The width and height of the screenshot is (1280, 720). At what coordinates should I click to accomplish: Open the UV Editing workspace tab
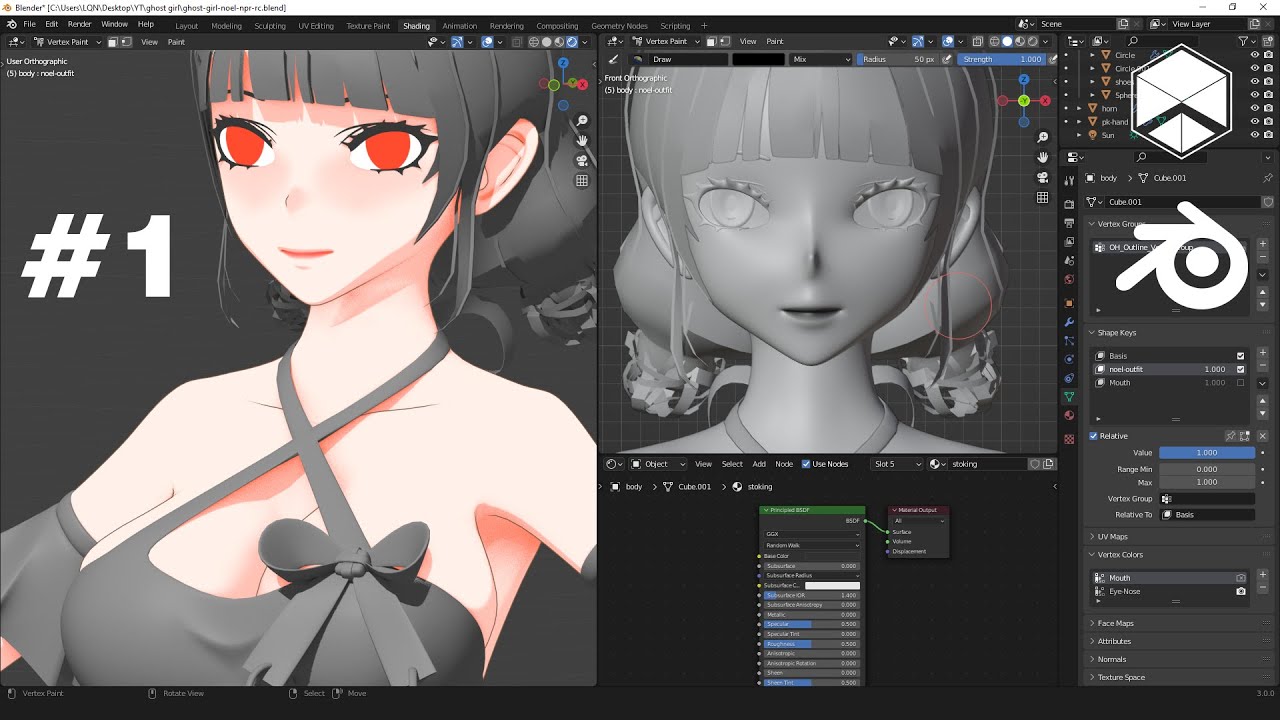click(x=316, y=25)
